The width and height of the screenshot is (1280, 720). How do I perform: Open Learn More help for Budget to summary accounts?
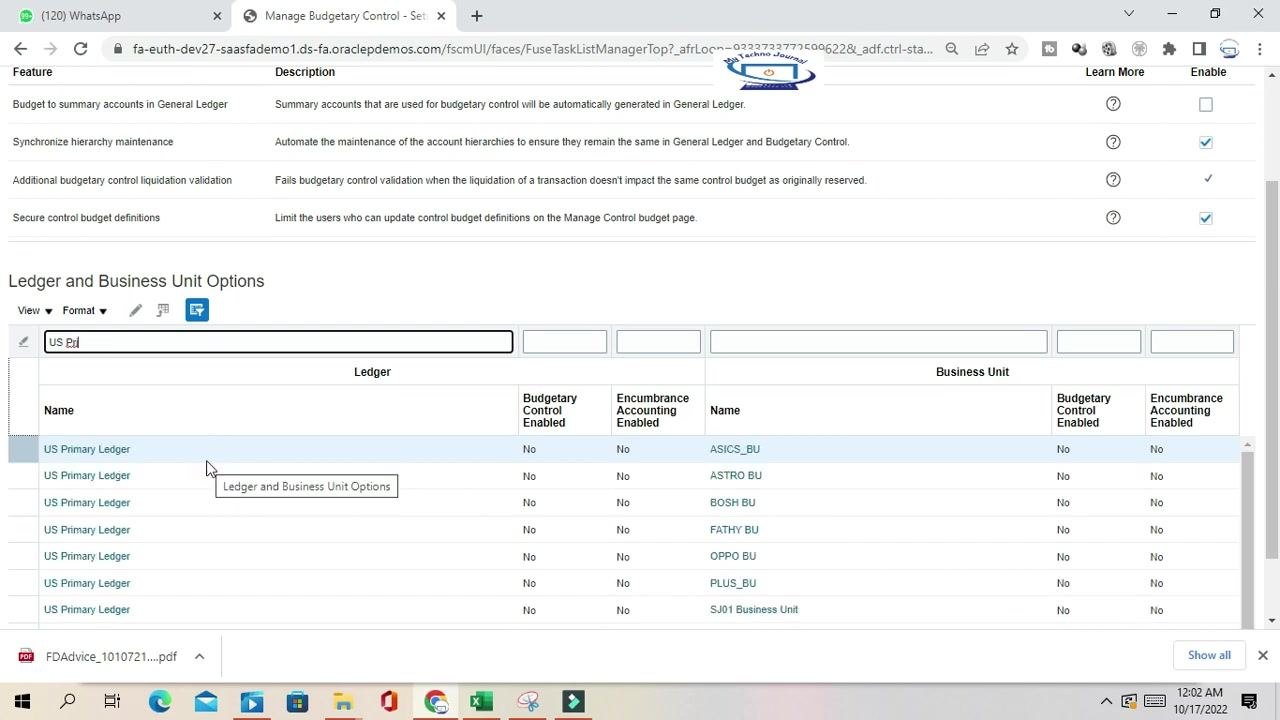[x=1113, y=104]
